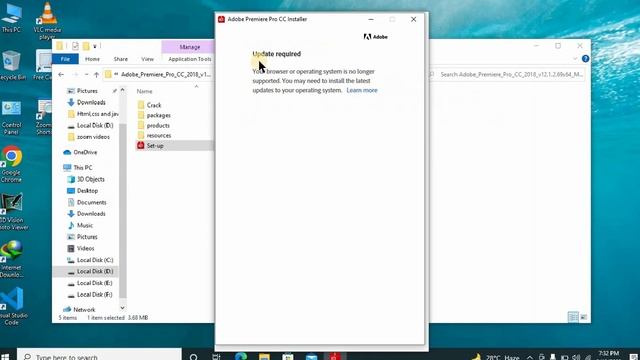Open VLC media player desktop icon
Image resolution: width=640 pixels, height=360 pixels.
pos(47,20)
